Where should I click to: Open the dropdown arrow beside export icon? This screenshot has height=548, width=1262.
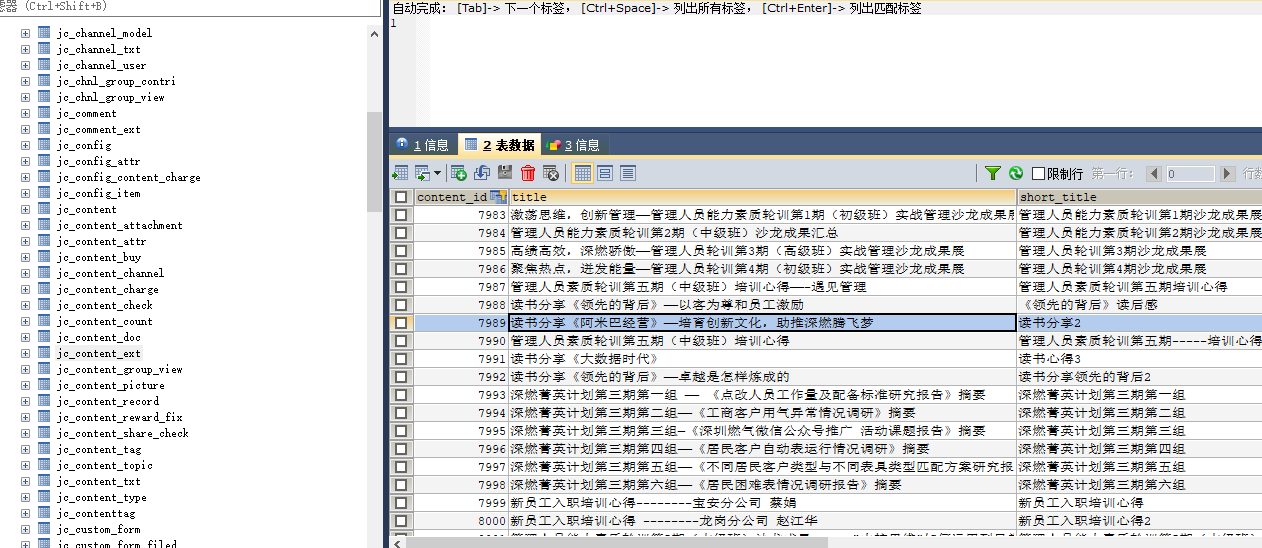pyautogui.click(x=437, y=173)
